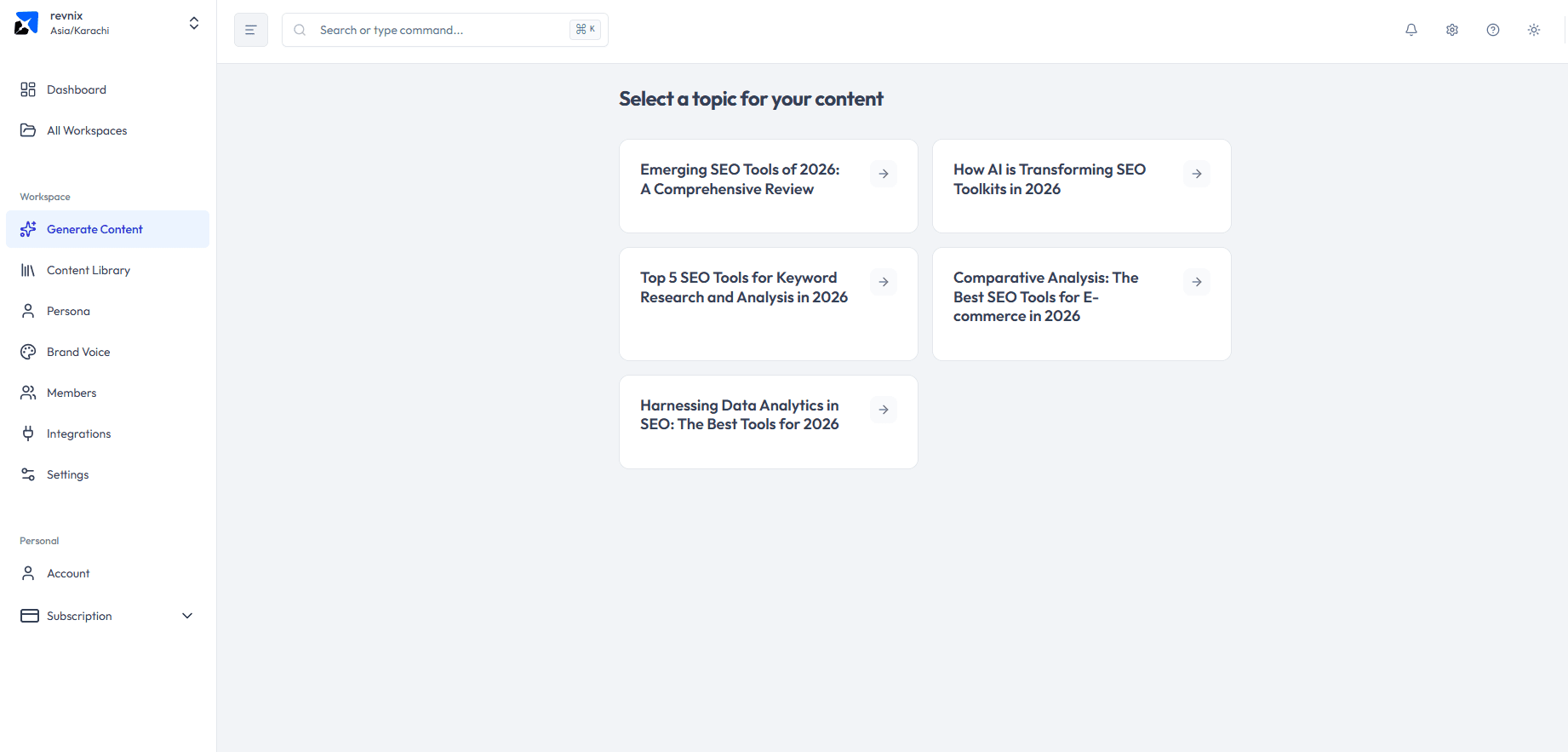Open workspace Settings in sidebar

pyautogui.click(x=107, y=474)
